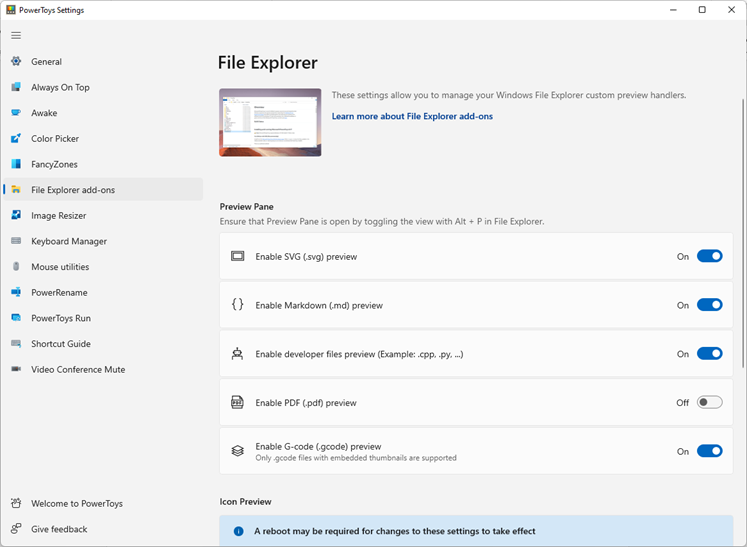The height and width of the screenshot is (547, 747).
Task: Toggle G-code (.gcode) preview off
Action: click(x=709, y=451)
